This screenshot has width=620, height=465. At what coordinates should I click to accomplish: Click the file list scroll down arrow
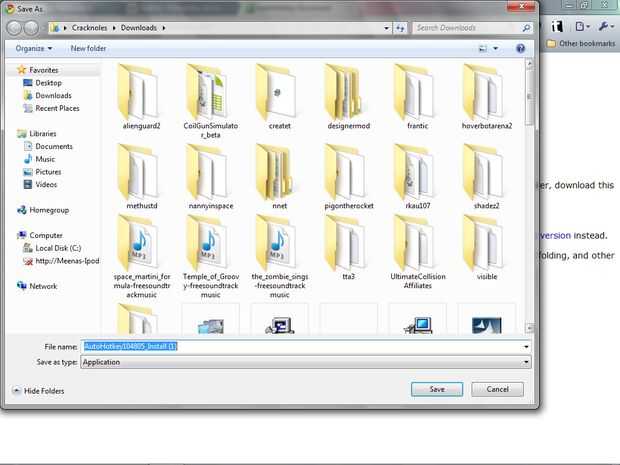coord(529,327)
